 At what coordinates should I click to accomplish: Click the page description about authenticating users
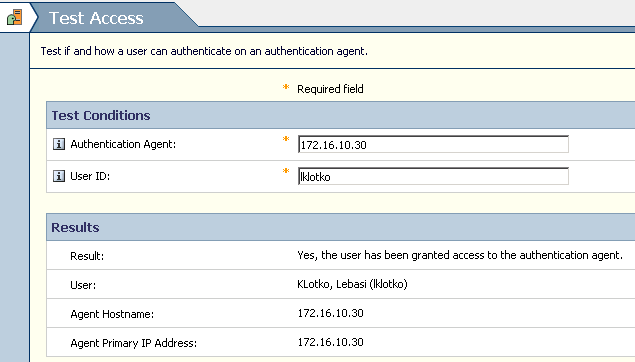[x=204, y=51]
